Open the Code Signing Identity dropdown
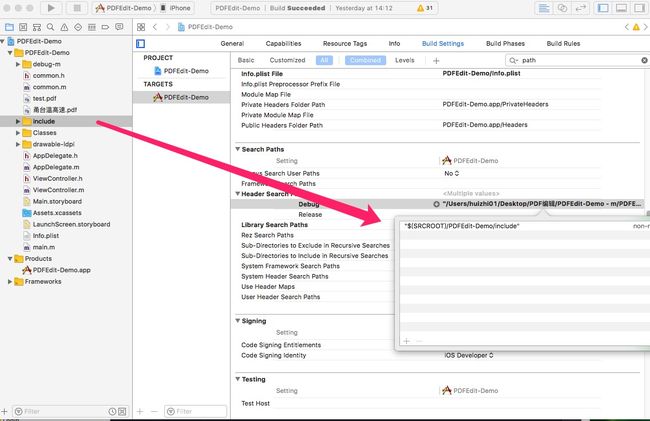Viewport: 650px width, 421px height. point(469,355)
